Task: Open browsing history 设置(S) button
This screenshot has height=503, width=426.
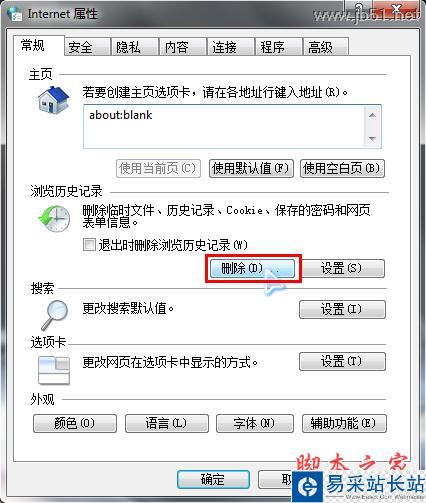Action: pyautogui.click(x=342, y=268)
